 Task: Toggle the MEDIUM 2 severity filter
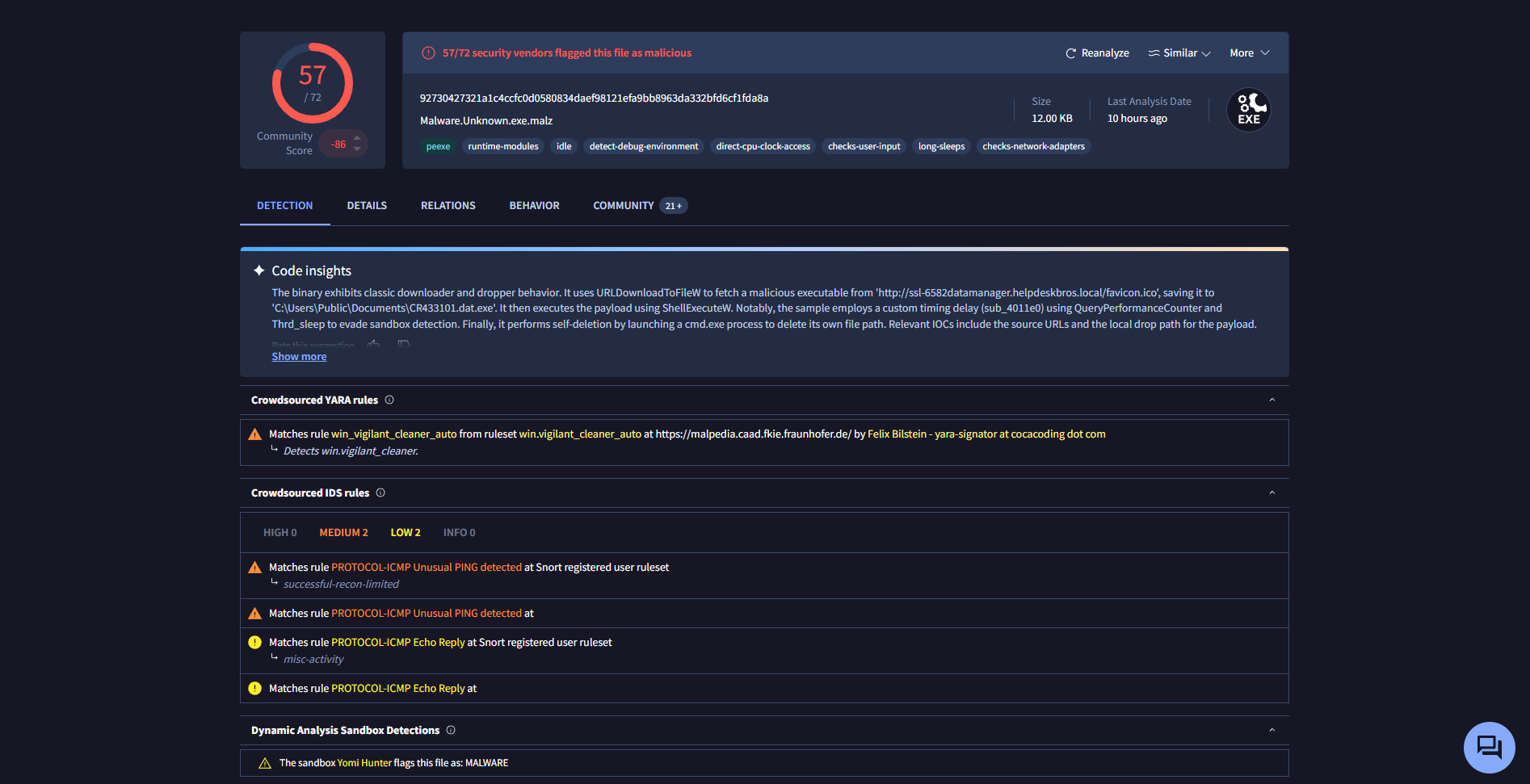[343, 533]
